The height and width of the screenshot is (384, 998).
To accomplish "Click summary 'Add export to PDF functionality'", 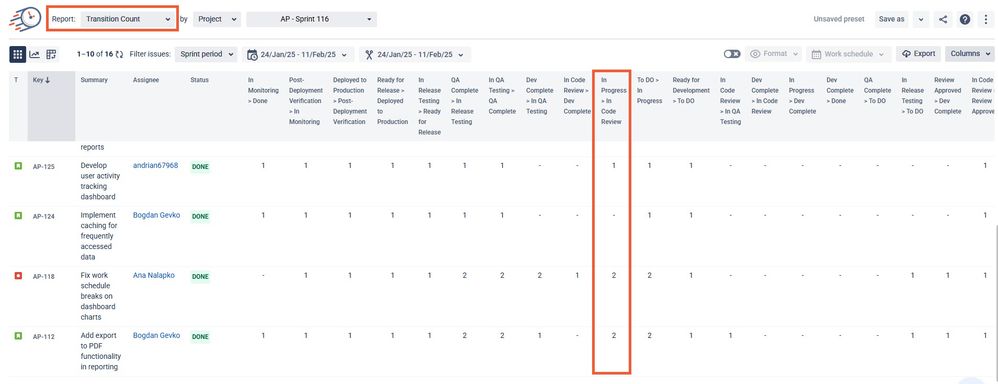I will [101, 351].
